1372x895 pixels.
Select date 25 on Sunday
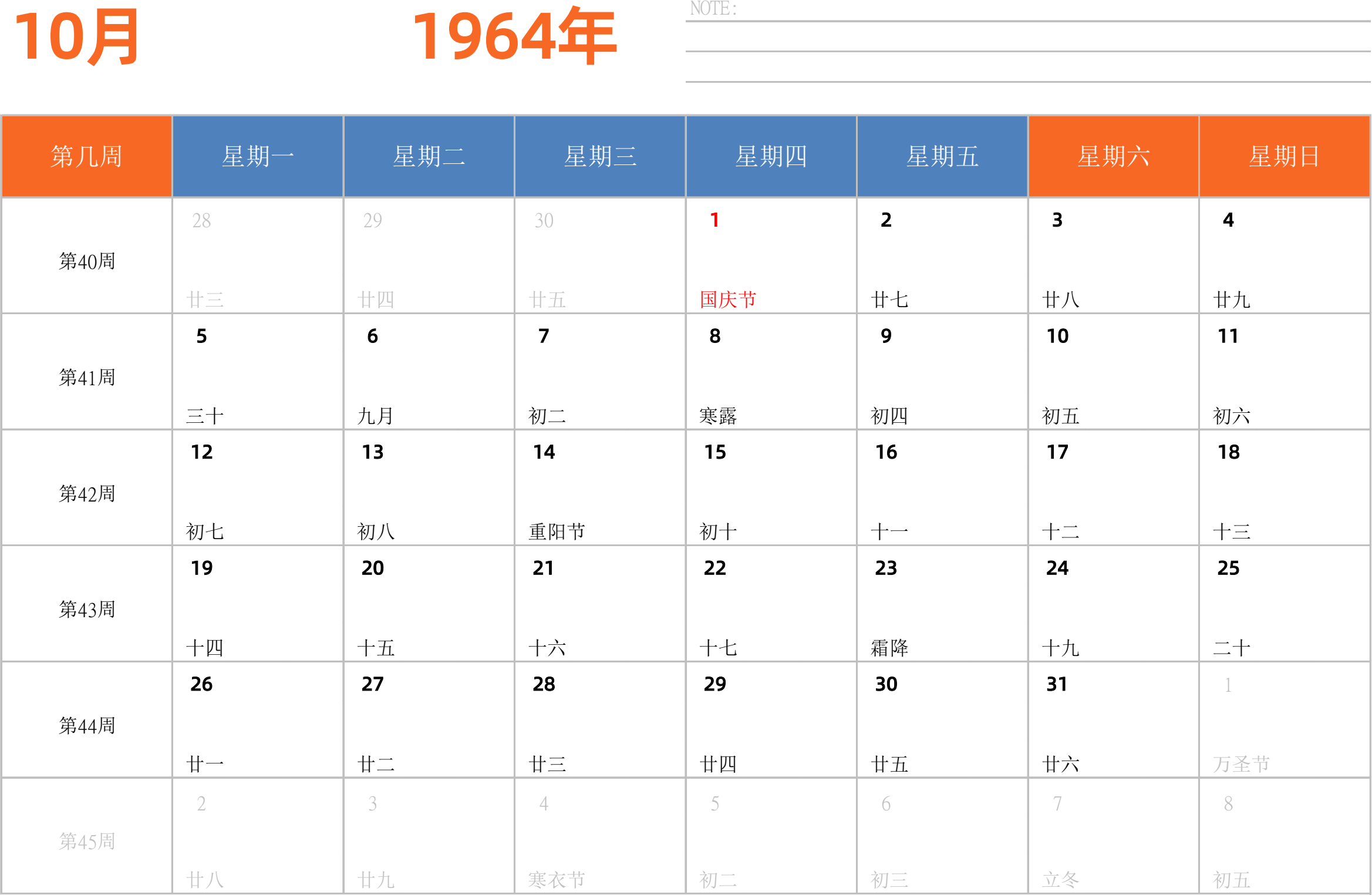1228,568
